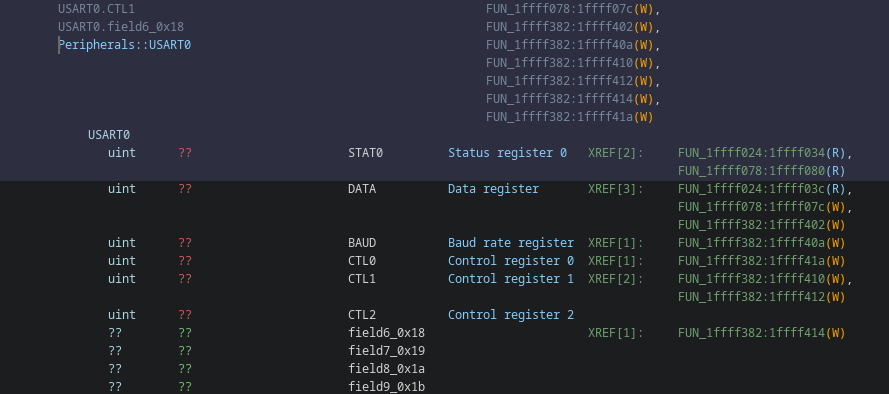Select the field7_0x19 entry

[x=386, y=351]
